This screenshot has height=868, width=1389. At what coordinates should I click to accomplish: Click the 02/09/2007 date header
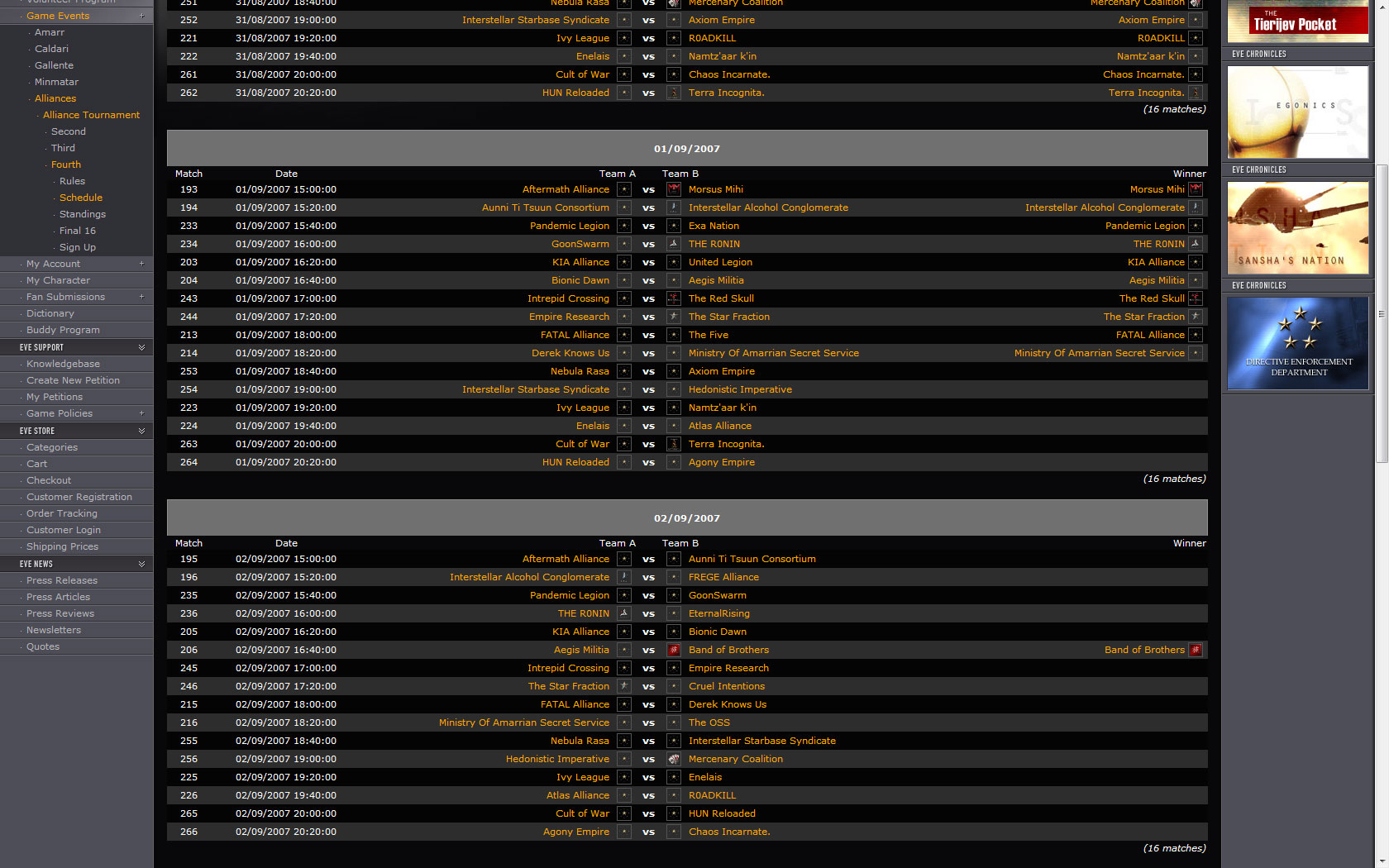tap(687, 518)
